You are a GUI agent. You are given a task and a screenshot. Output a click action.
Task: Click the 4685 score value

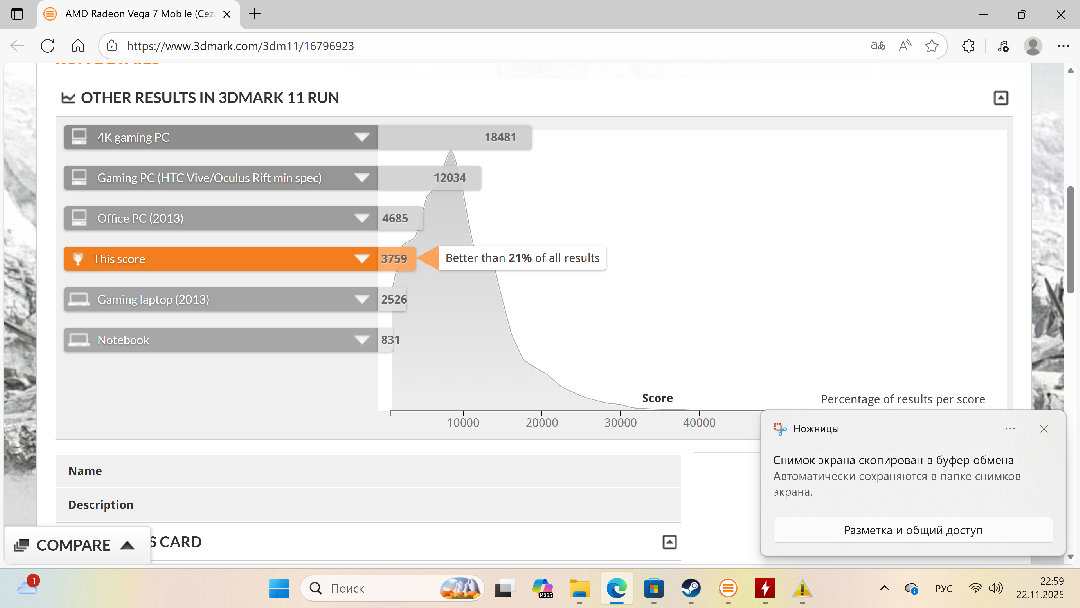395,218
